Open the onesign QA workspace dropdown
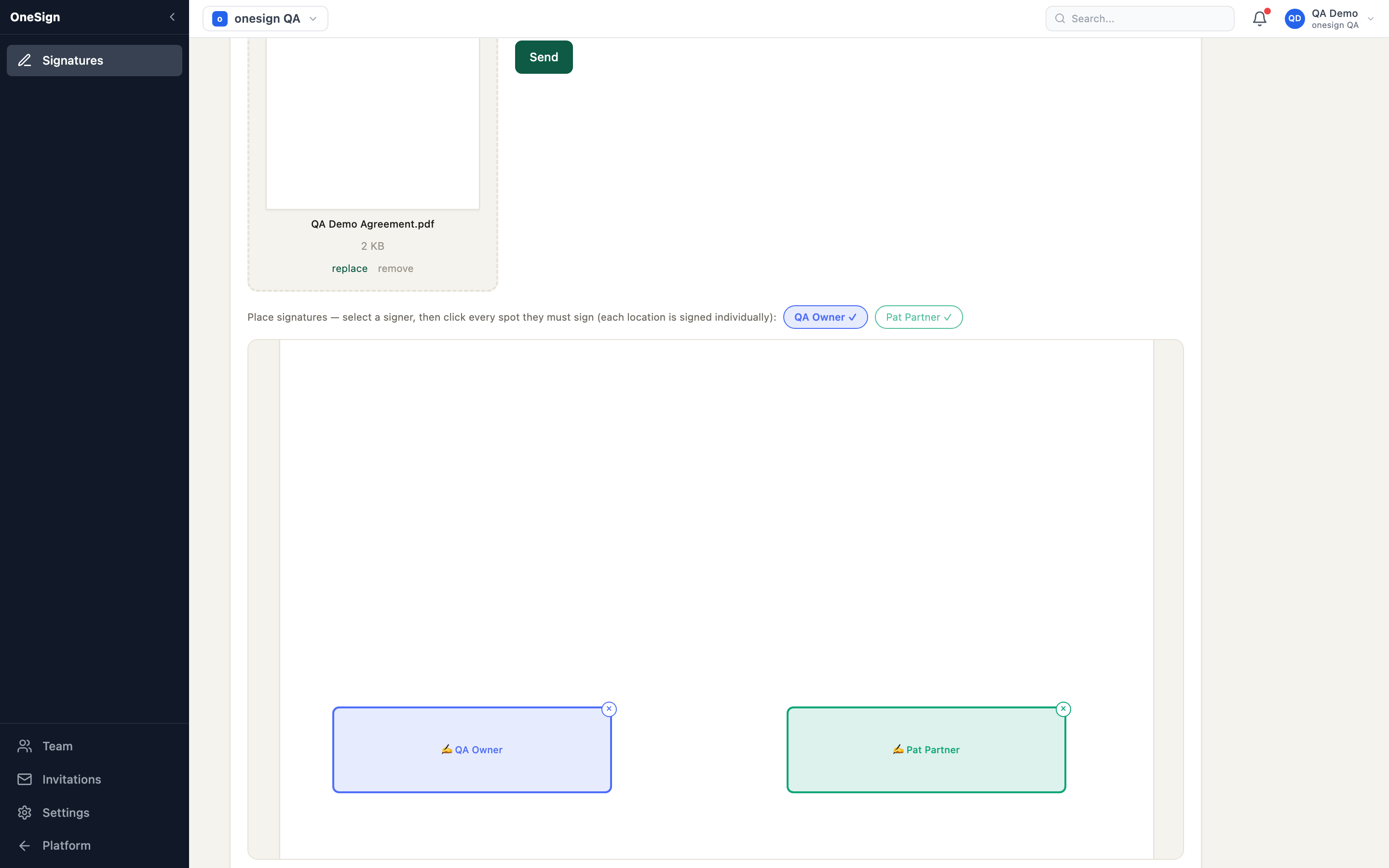 (x=265, y=18)
